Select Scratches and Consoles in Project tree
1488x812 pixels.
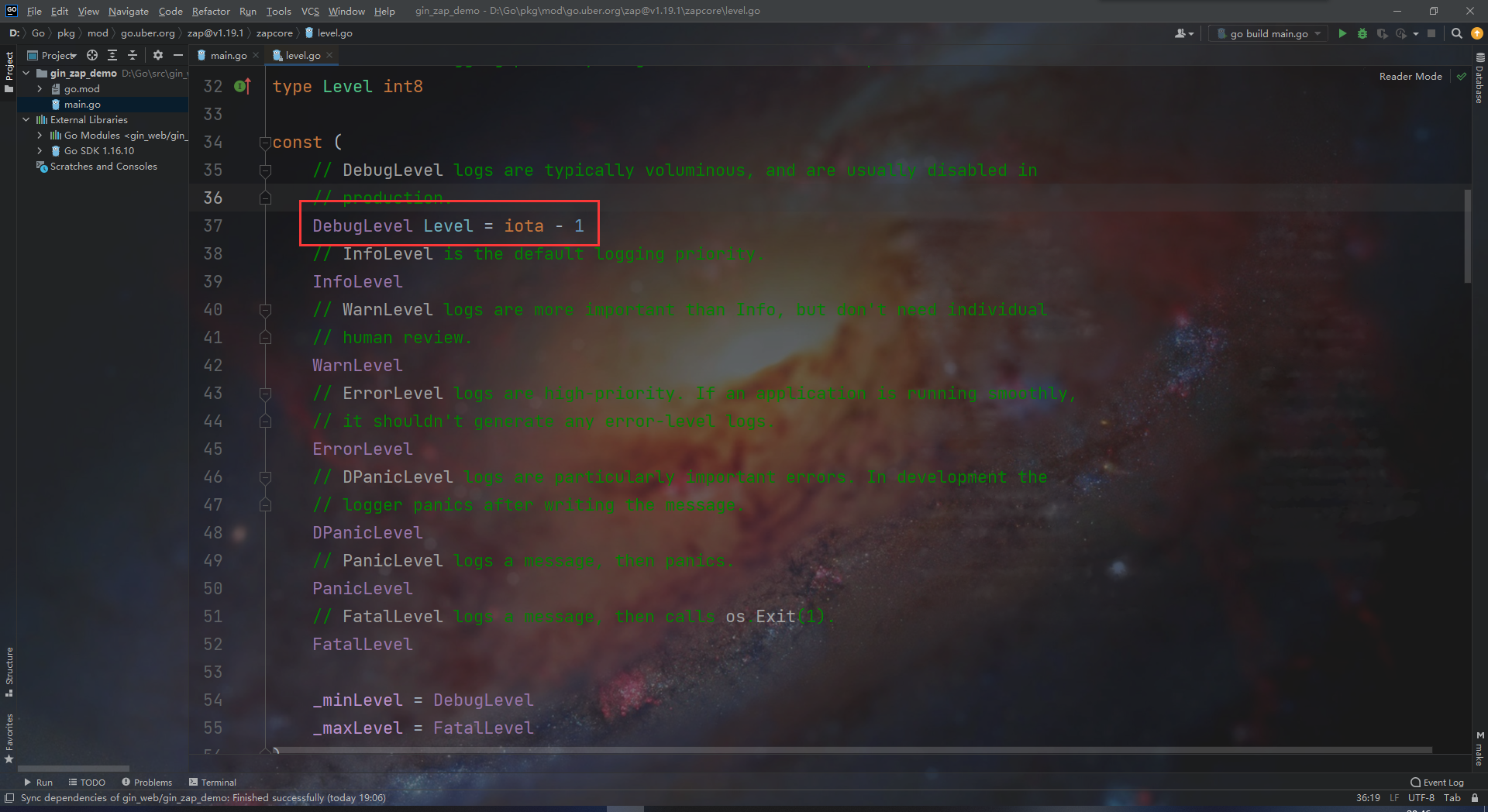[x=103, y=167]
